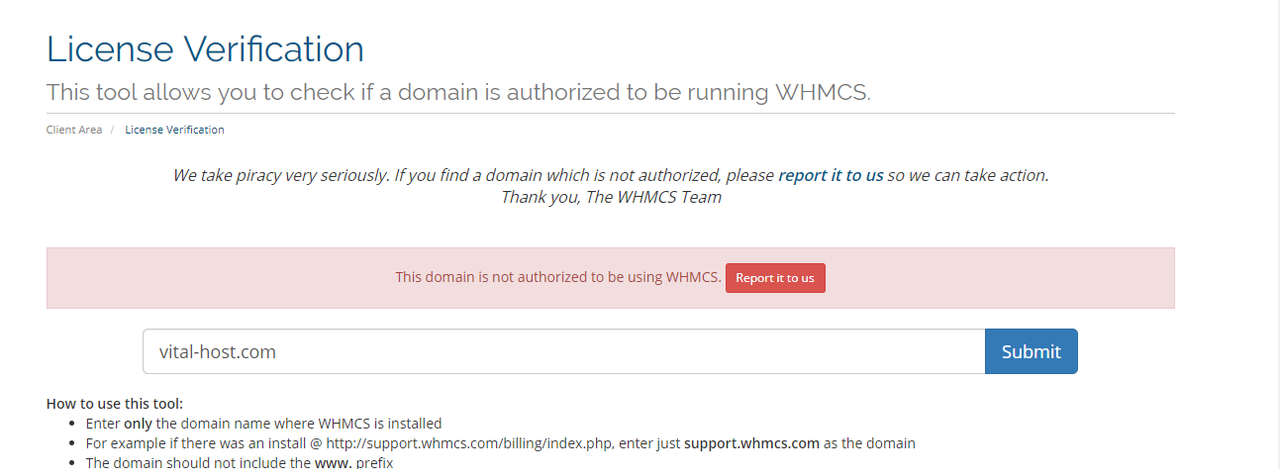This screenshot has height=469, width=1280.
Task: Click the red 'Report it to us' button
Action: pyautogui.click(x=775, y=277)
